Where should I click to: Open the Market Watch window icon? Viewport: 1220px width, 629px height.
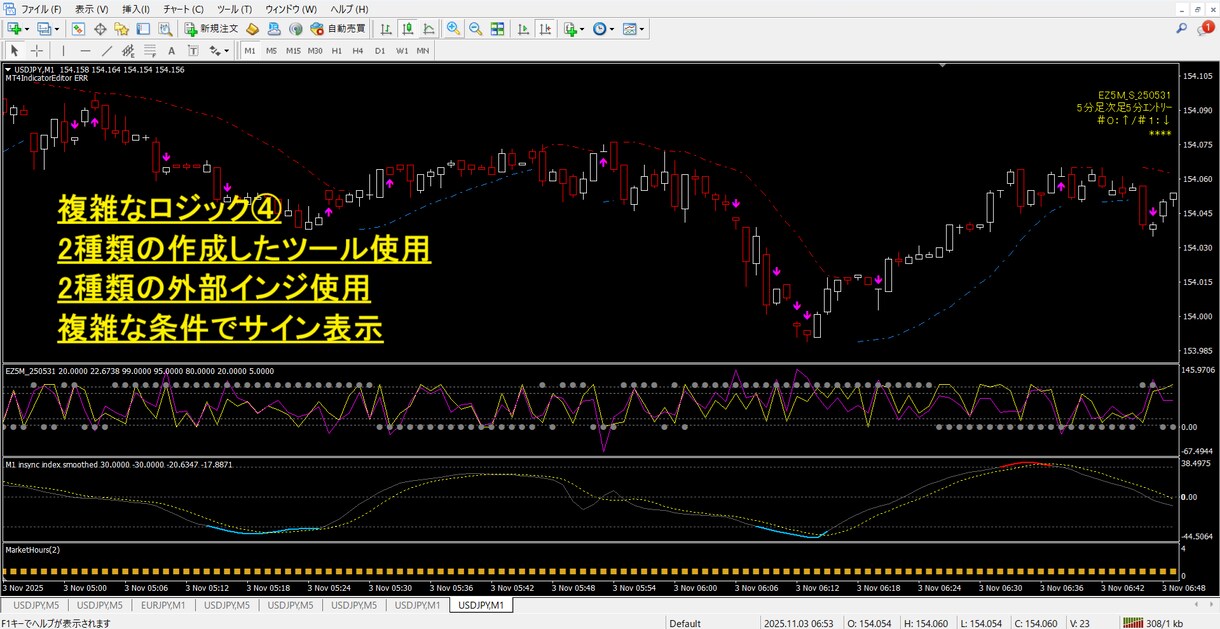coord(79,29)
